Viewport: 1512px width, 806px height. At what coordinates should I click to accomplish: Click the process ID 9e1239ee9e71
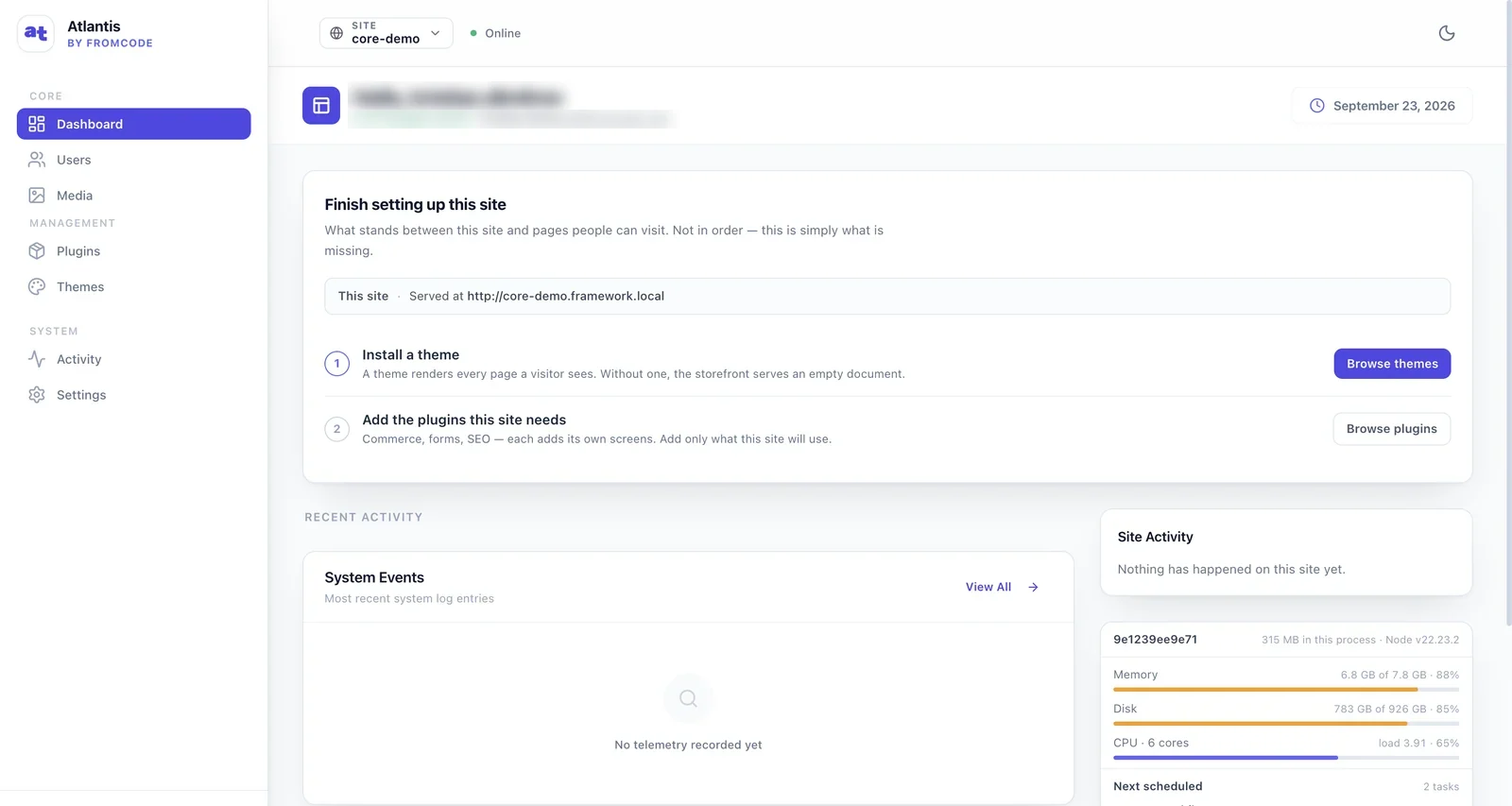click(1155, 640)
